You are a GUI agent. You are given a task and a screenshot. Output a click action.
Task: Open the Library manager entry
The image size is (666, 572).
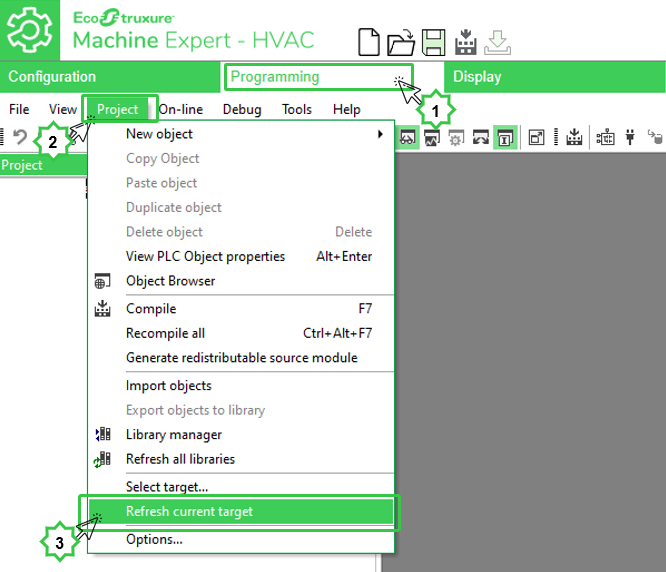pyautogui.click(x=241, y=434)
